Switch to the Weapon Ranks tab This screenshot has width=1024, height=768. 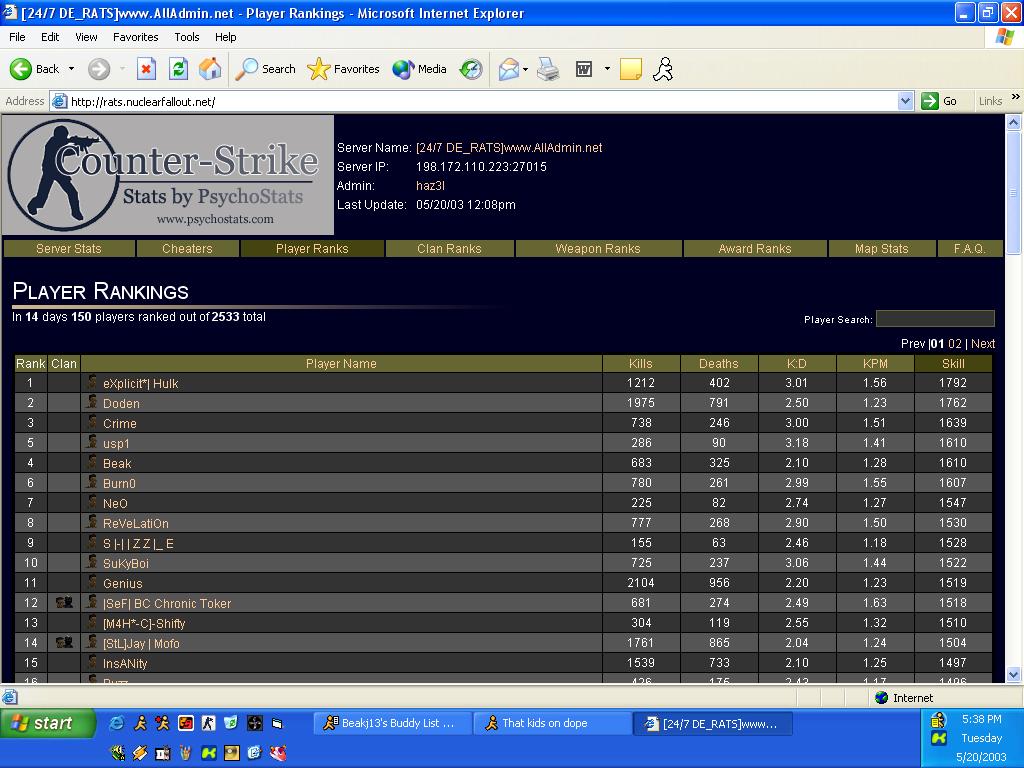coord(597,249)
